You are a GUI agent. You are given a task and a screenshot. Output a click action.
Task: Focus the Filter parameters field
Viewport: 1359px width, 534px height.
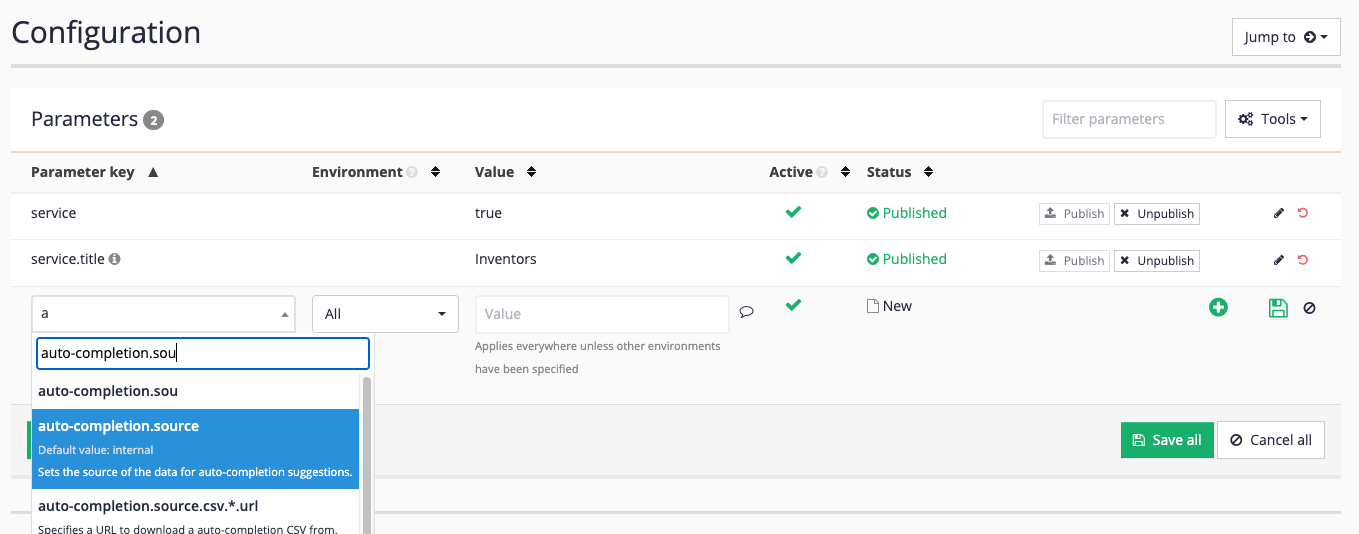[1129, 119]
